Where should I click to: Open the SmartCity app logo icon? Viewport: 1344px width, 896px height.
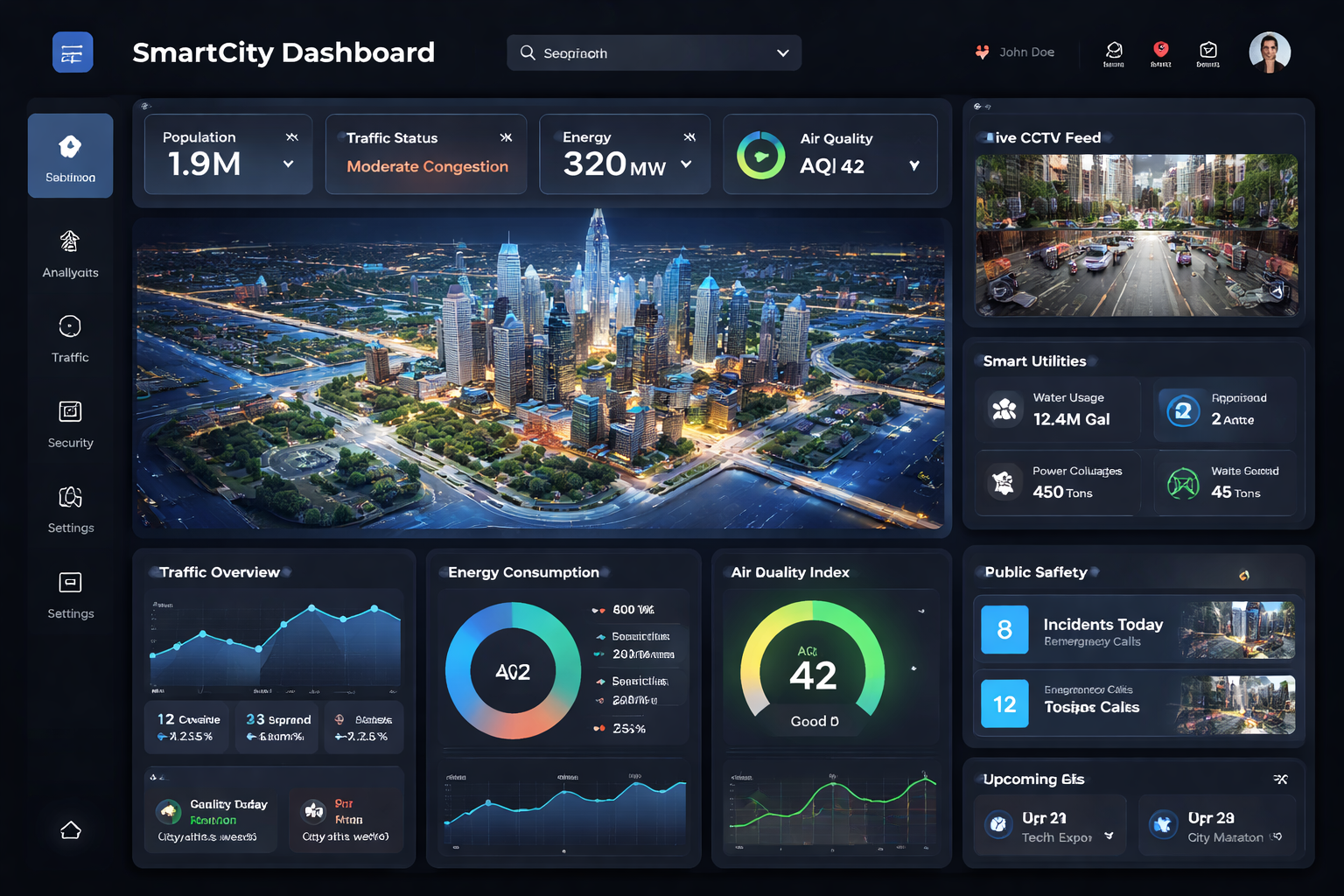click(72, 52)
